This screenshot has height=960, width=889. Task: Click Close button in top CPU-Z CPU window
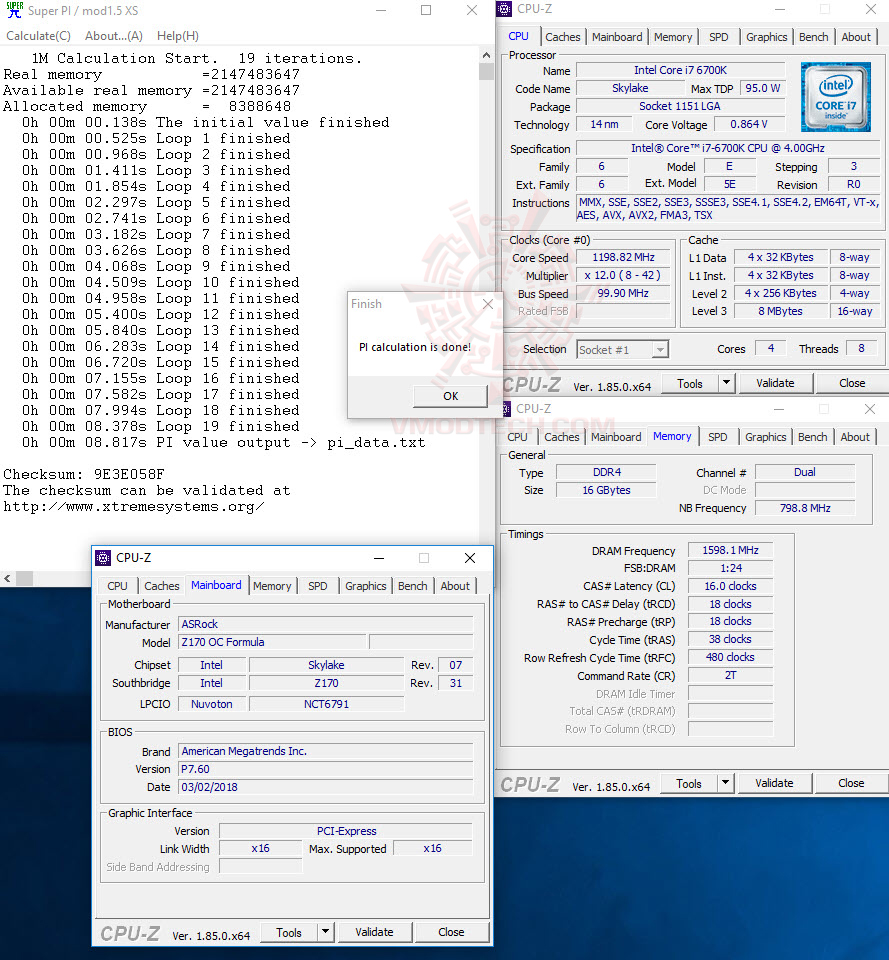click(852, 383)
